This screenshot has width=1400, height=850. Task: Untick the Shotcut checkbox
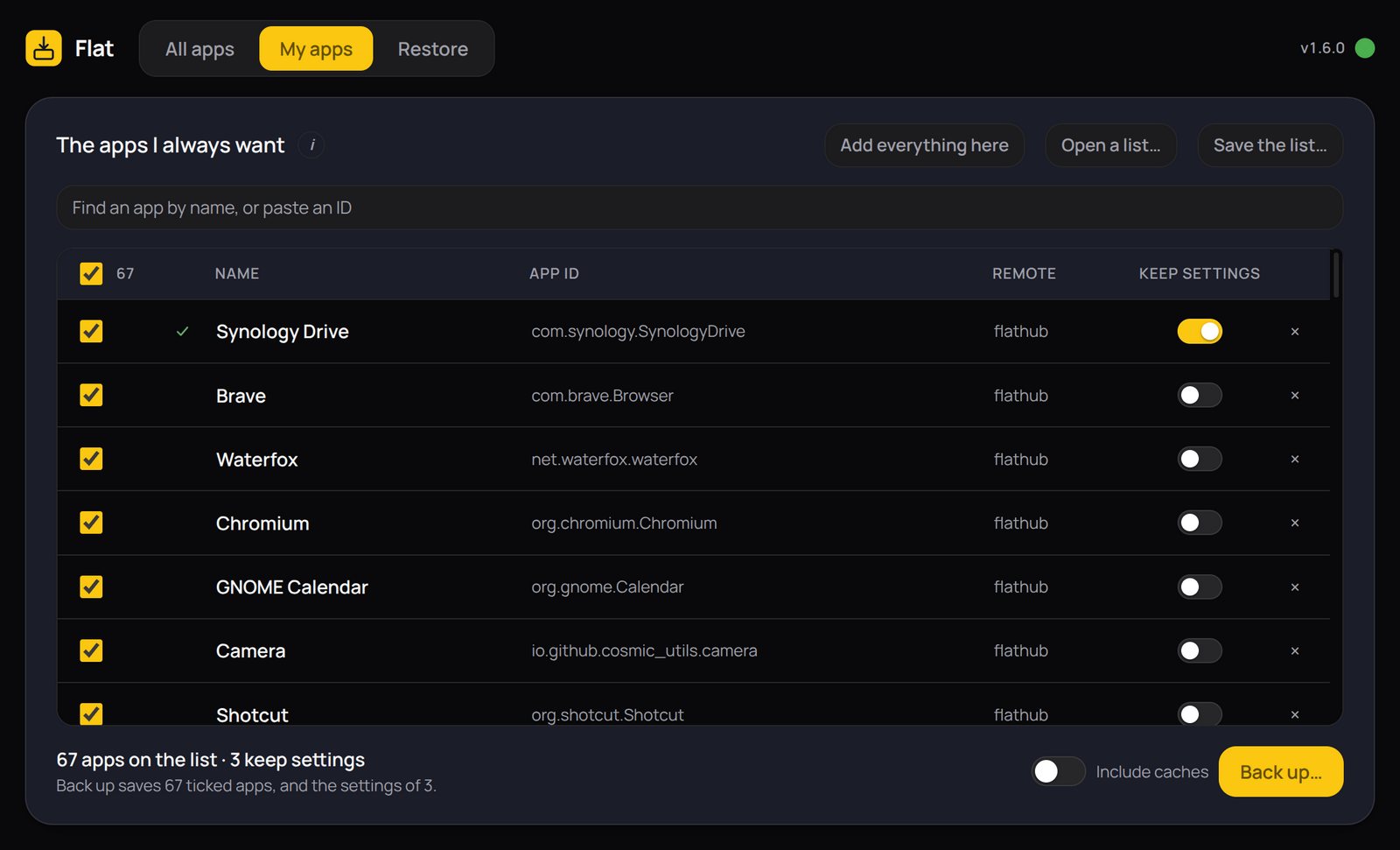(x=91, y=713)
